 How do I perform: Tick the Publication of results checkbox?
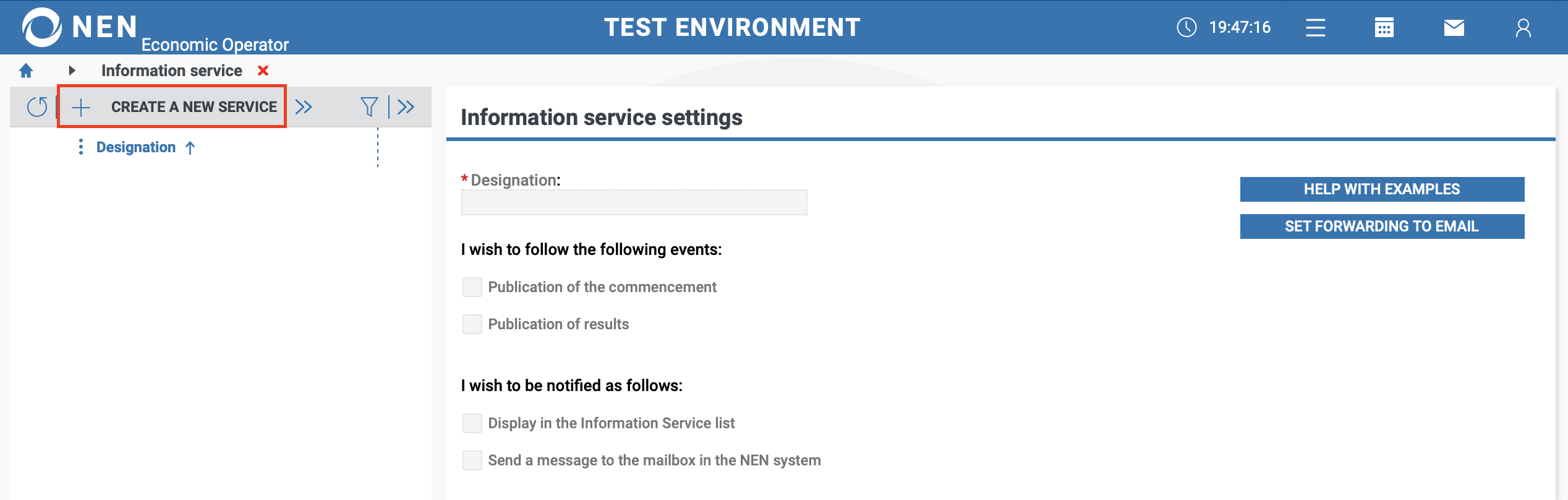coord(472,324)
